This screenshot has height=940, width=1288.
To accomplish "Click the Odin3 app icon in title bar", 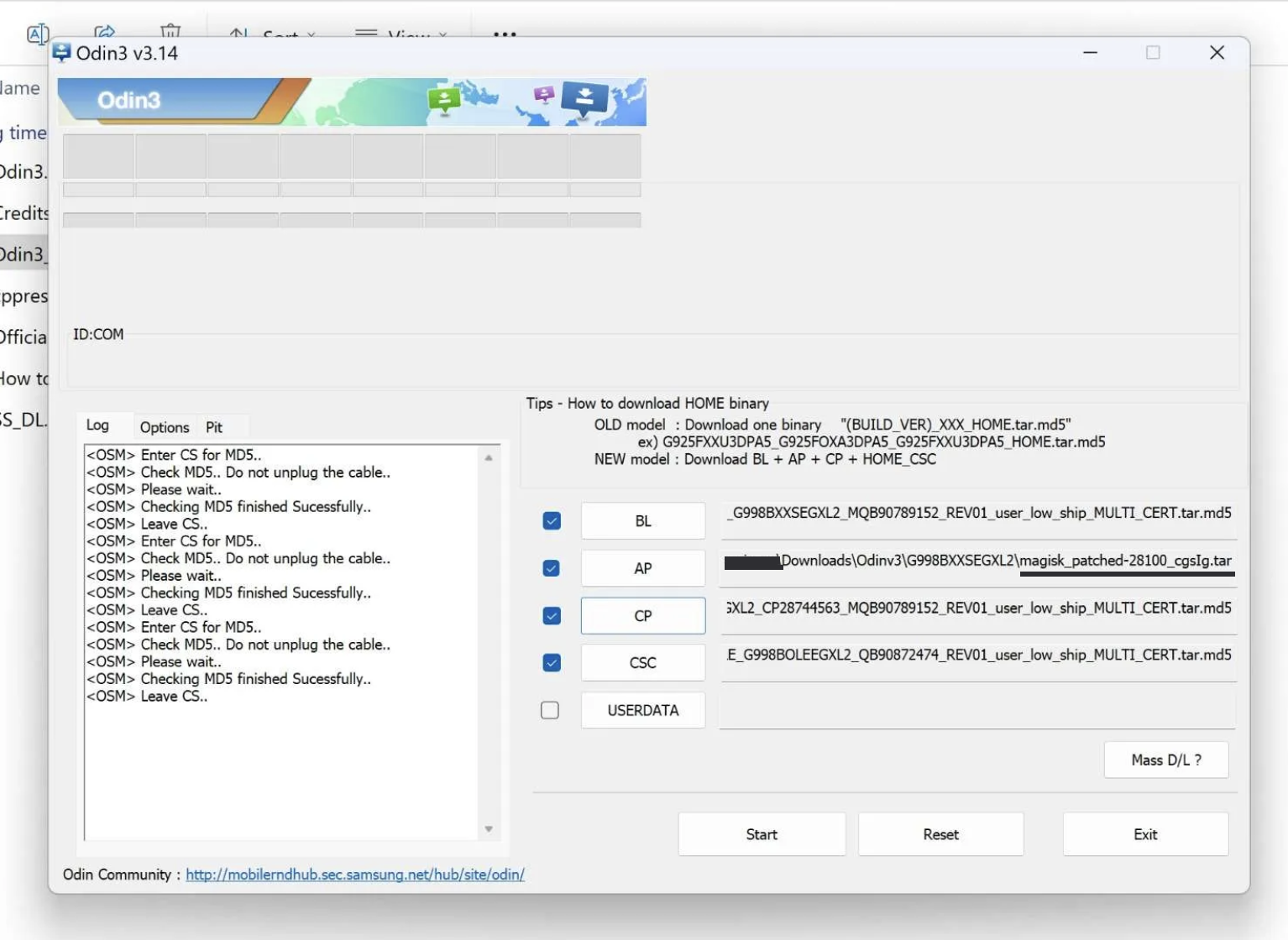I will pyautogui.click(x=62, y=53).
